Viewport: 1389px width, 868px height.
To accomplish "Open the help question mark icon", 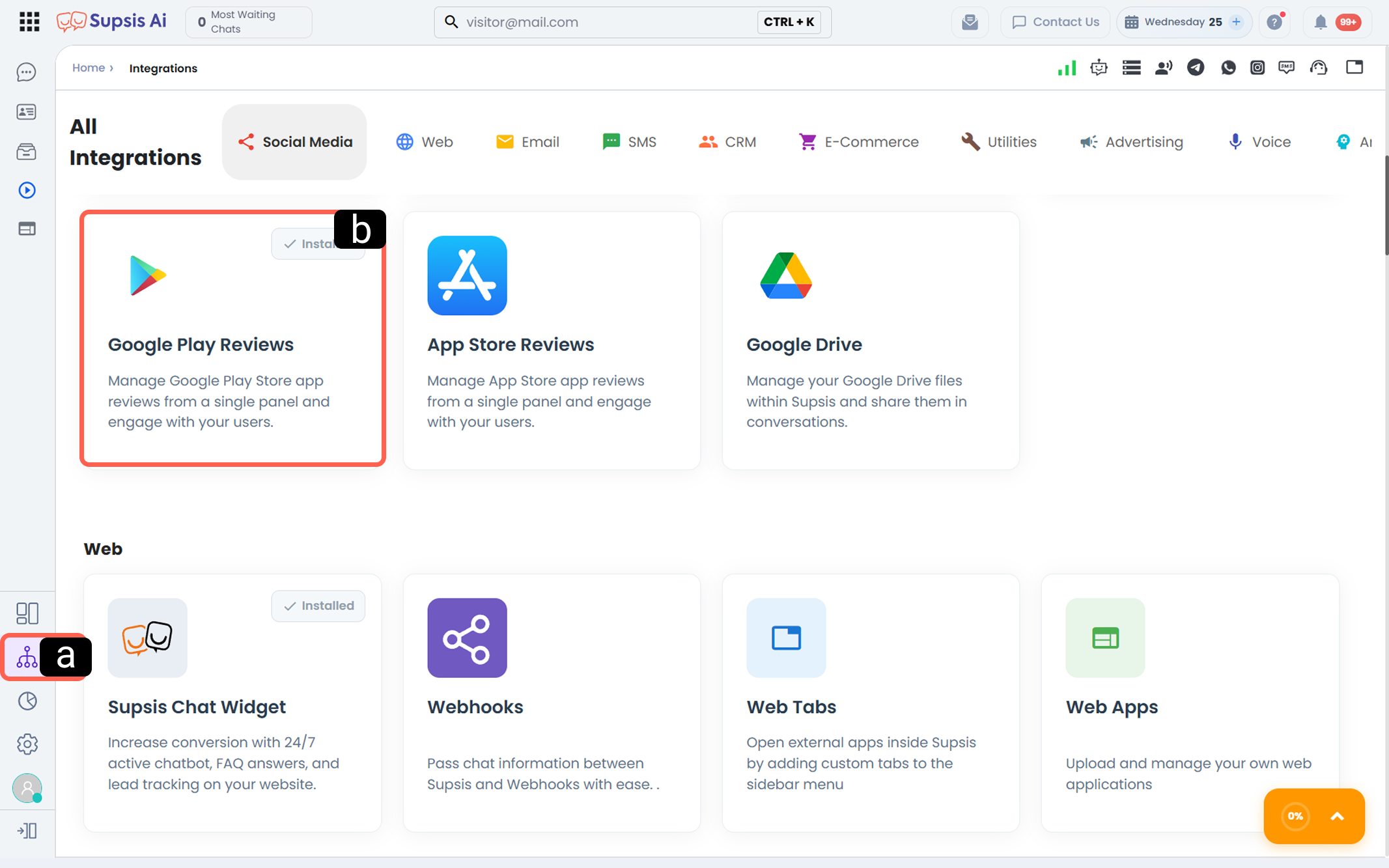I will point(1275,22).
